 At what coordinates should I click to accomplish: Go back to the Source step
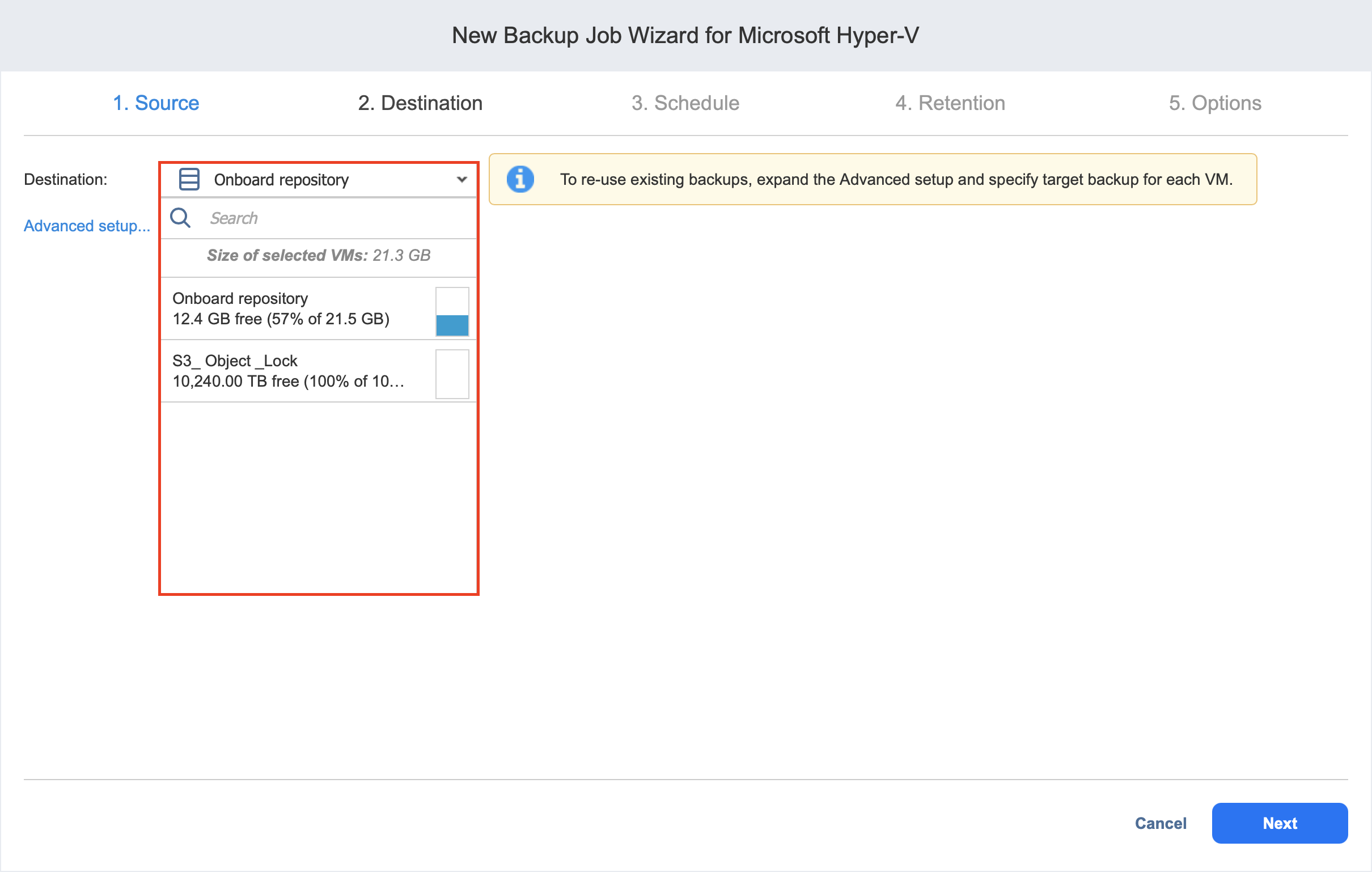coord(155,103)
